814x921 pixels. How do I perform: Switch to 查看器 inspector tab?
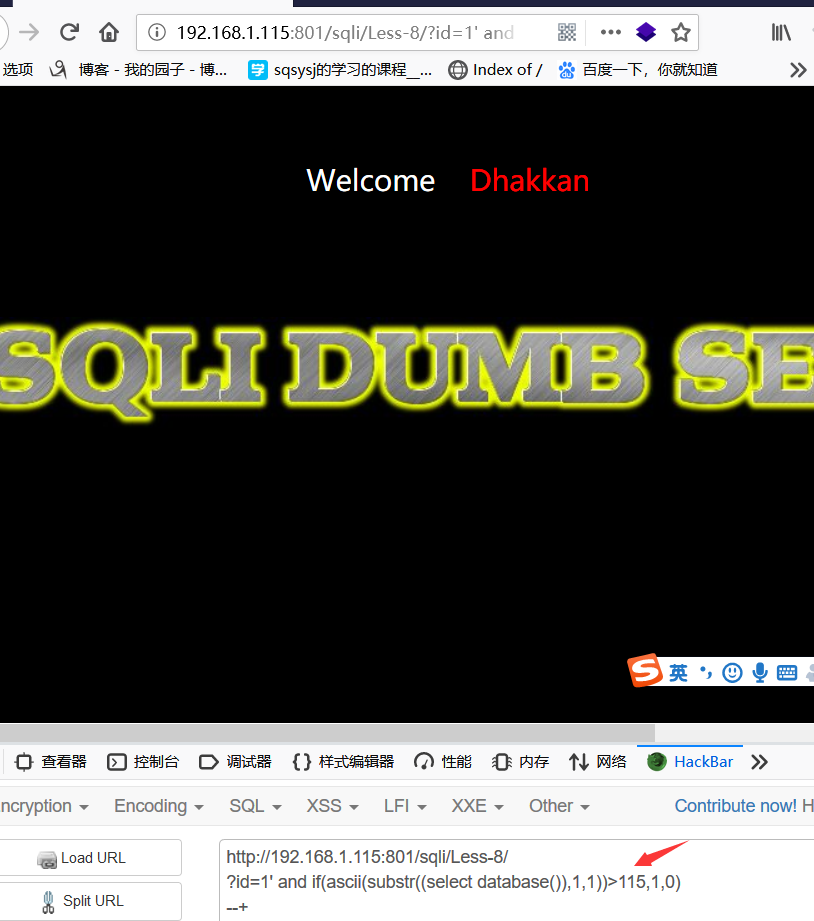[x=51, y=762]
